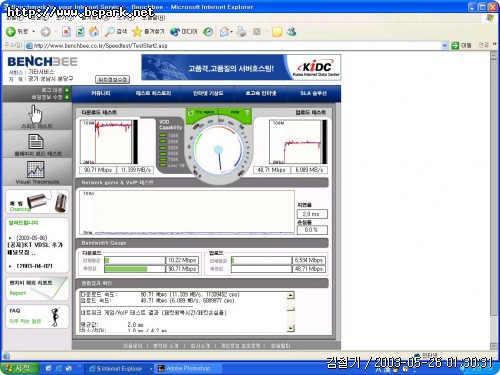Click the 0.0 % packet loss value box

click(312, 230)
